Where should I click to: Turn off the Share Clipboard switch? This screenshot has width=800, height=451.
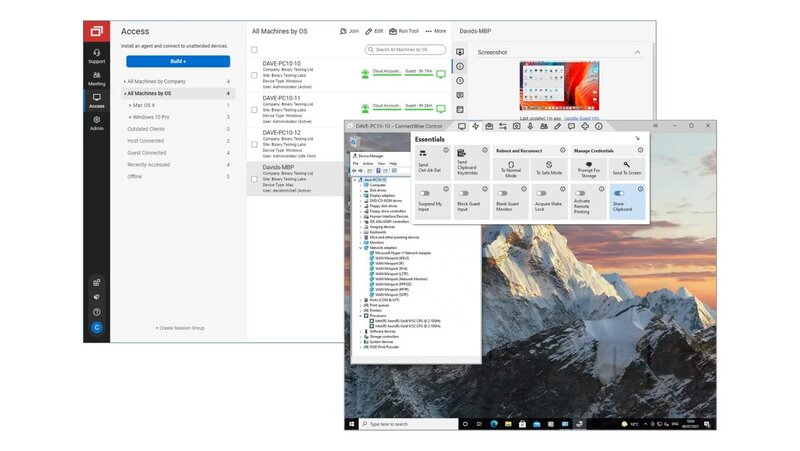(619, 193)
